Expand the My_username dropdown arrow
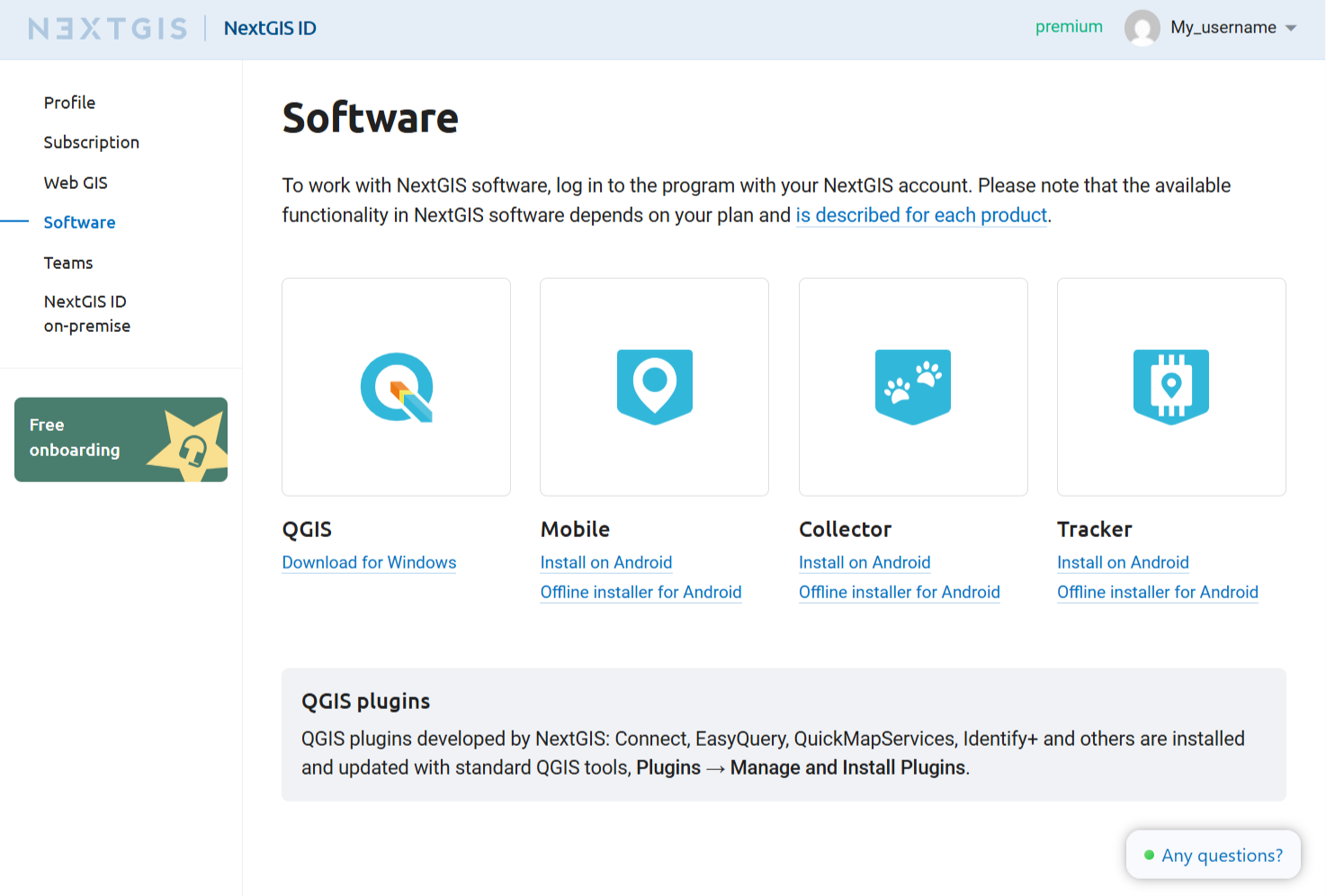This screenshot has height=896, width=1326. point(1291,28)
